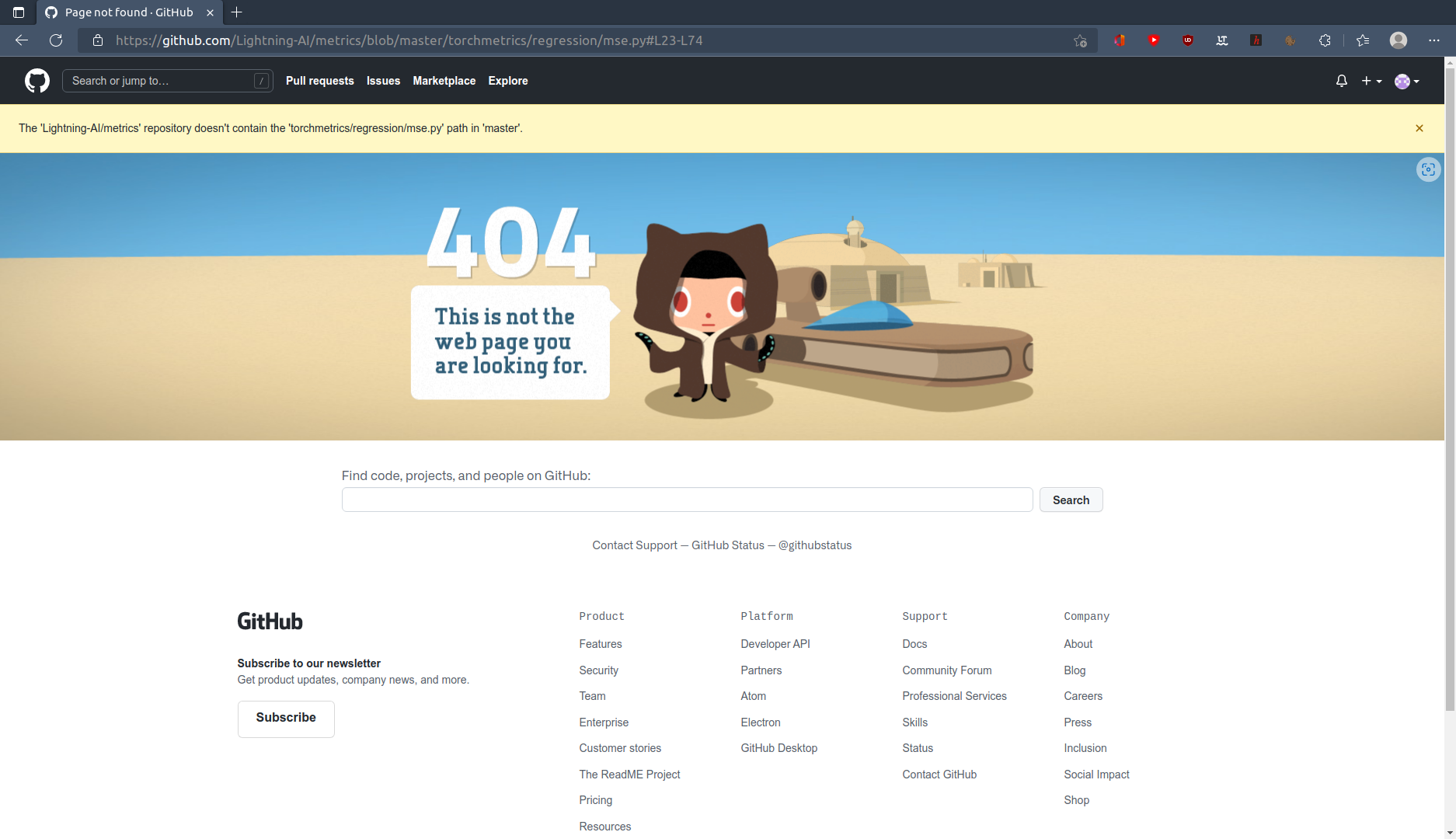Screen dimensions: 1456x839
Task: Open the Enterprise footer link
Action: point(604,722)
